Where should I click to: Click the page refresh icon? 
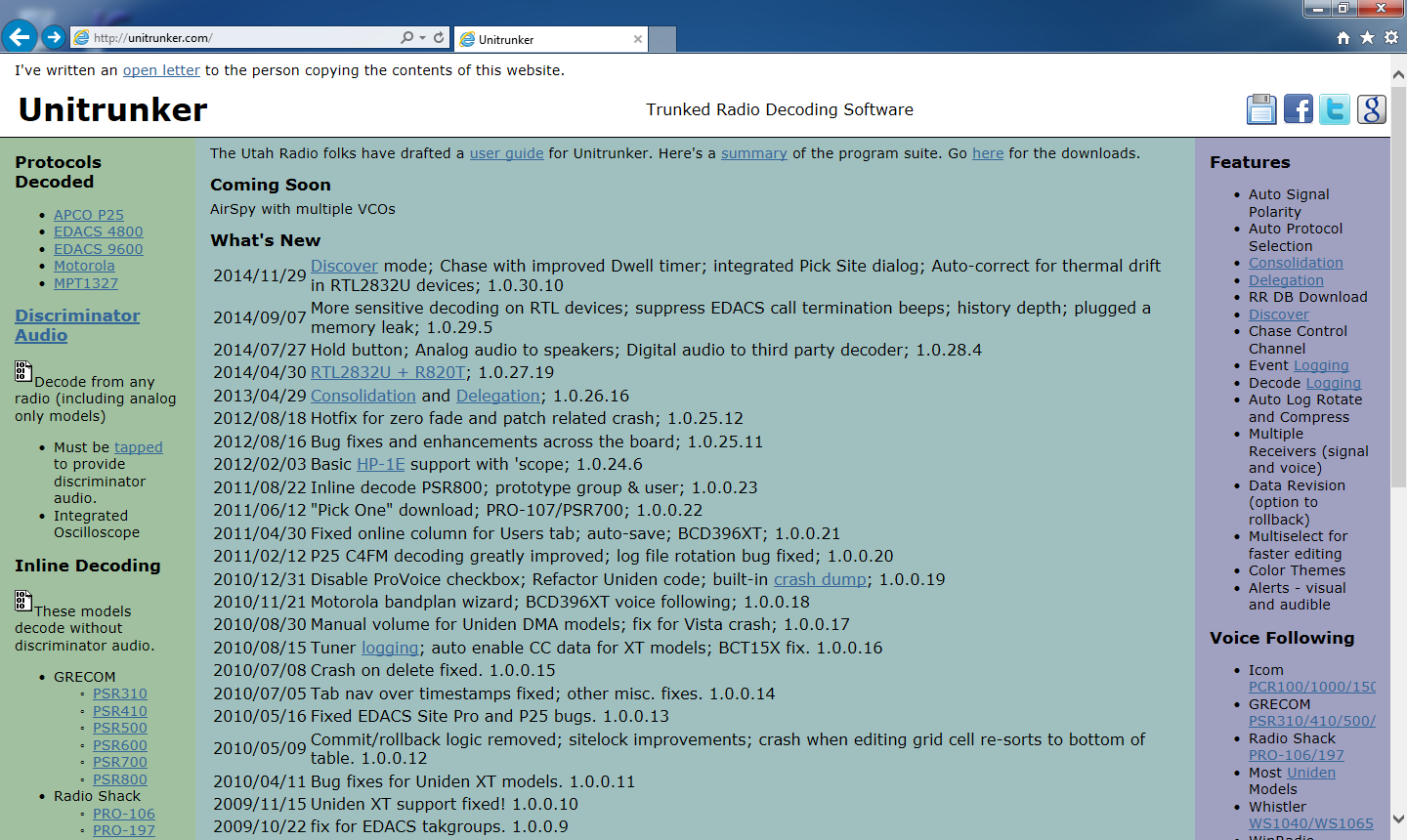click(x=439, y=38)
